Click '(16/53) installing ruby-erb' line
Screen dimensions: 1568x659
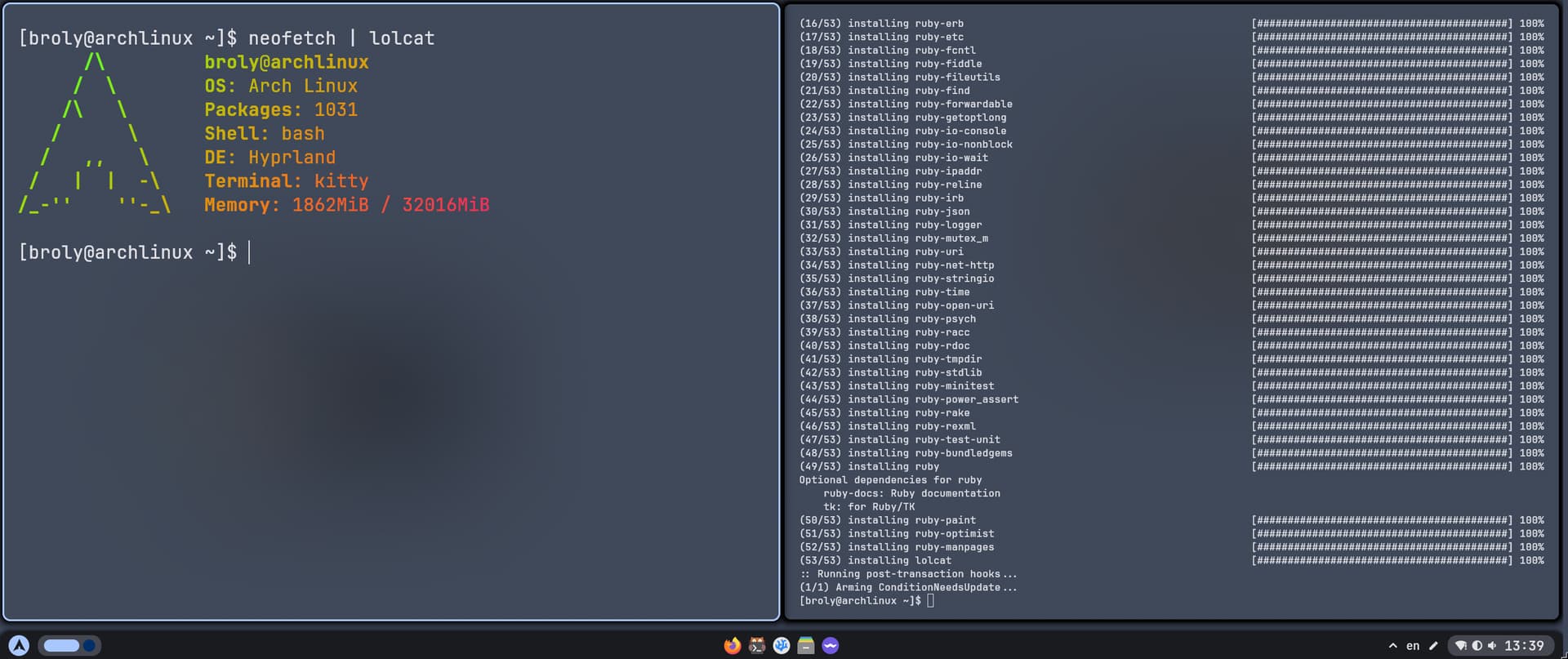tap(881, 24)
